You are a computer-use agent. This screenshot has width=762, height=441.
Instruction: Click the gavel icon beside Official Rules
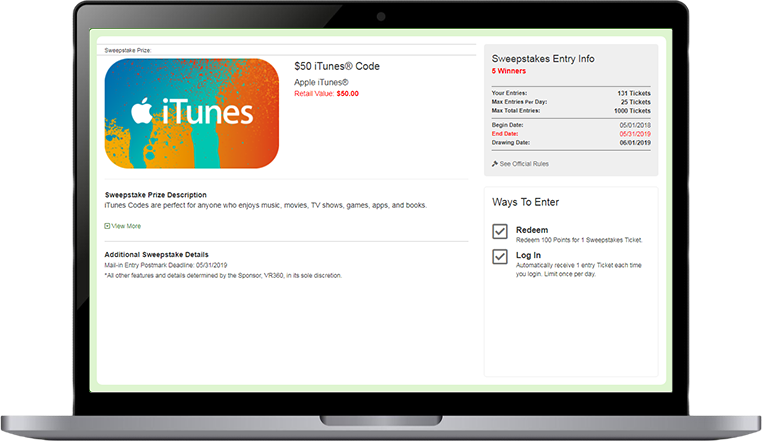tap(495, 164)
